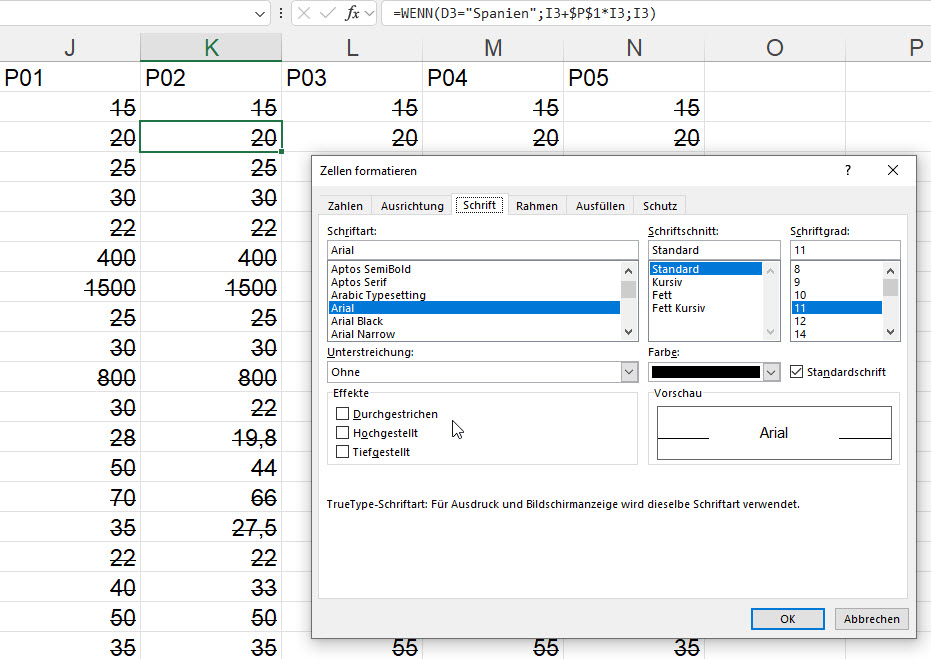The height and width of the screenshot is (659, 931).
Task: Click the Abbrechen button
Action: (872, 619)
